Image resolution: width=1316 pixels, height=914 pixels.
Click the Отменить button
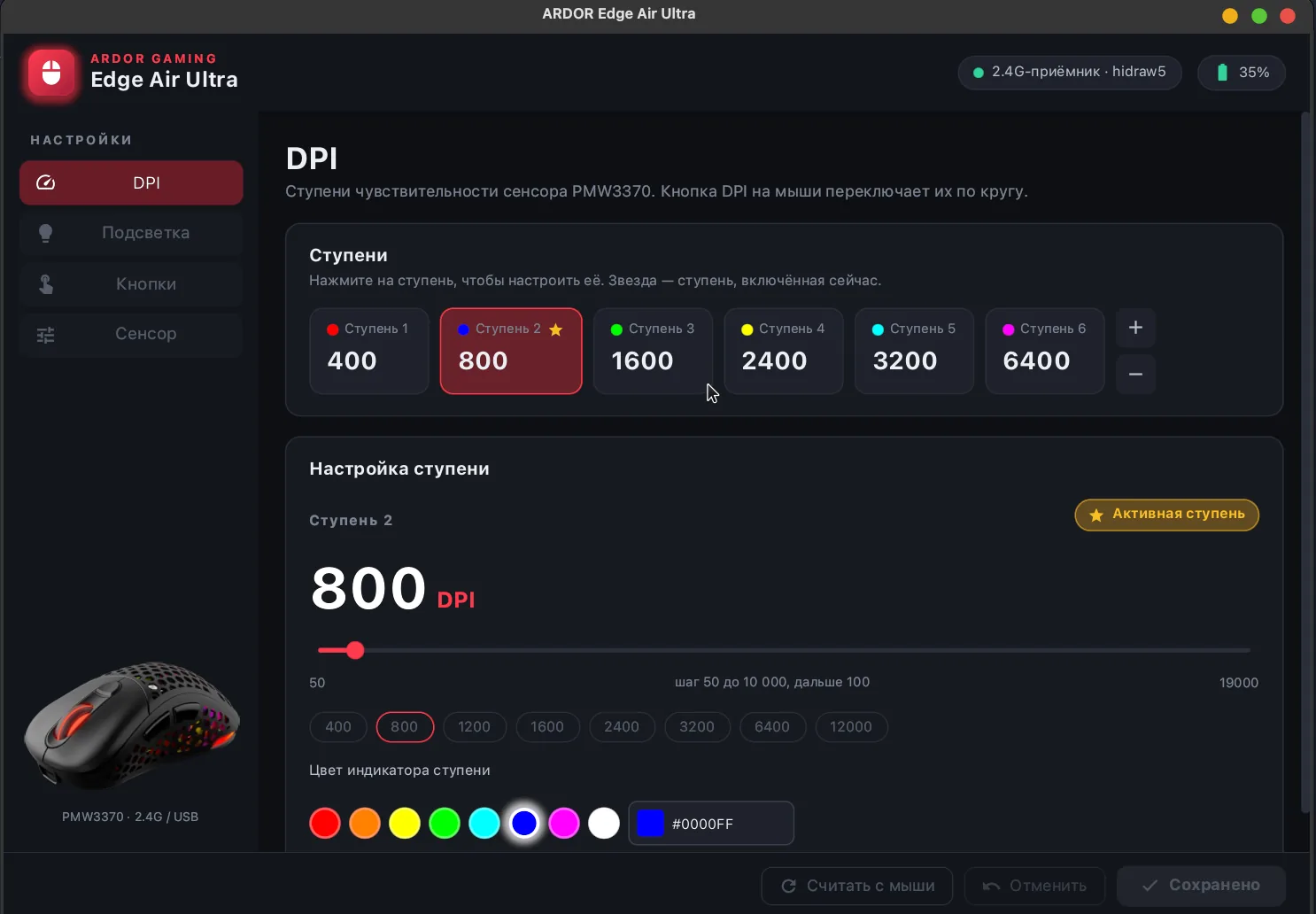1034,886
